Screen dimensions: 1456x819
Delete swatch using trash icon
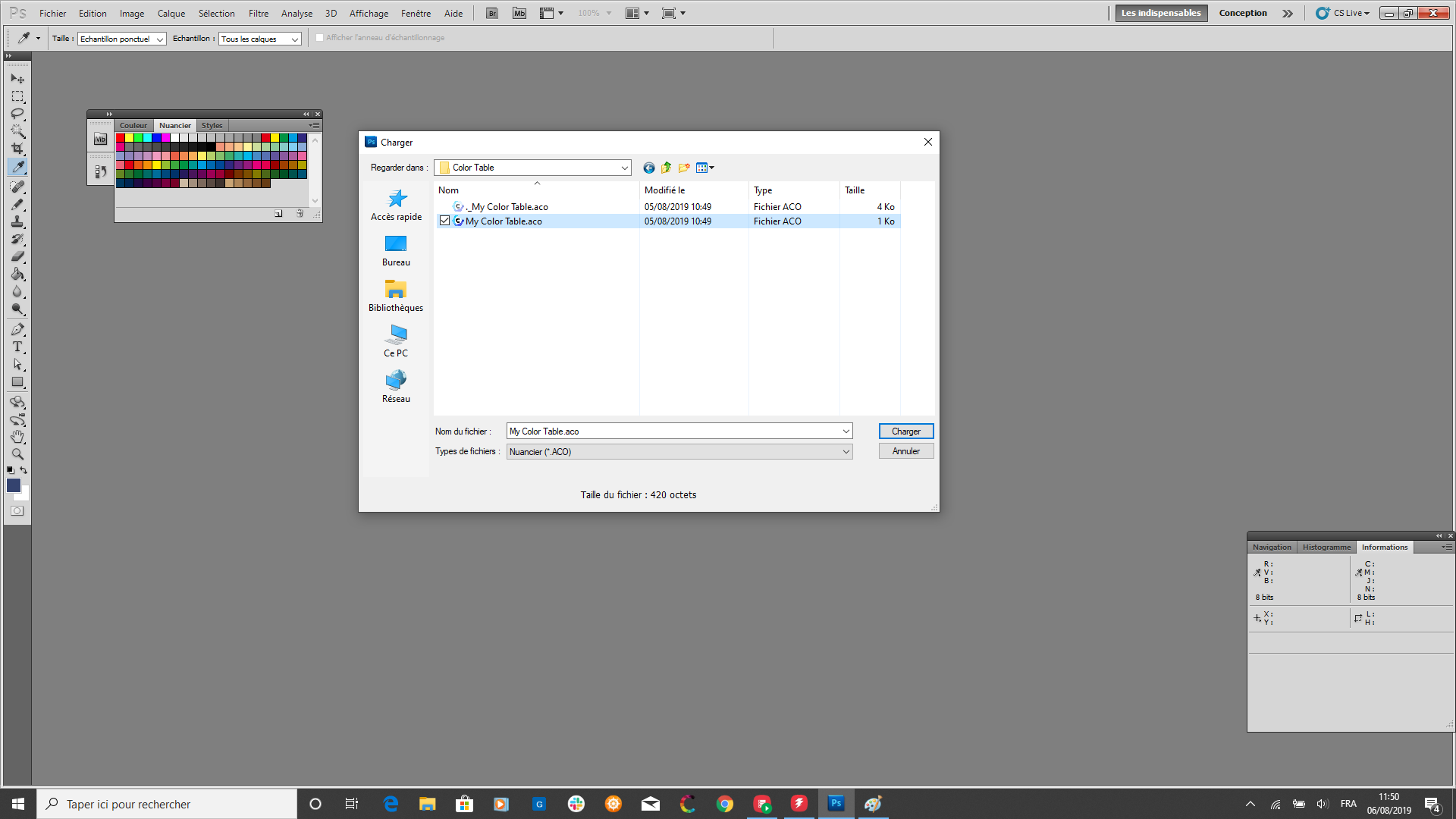(300, 214)
